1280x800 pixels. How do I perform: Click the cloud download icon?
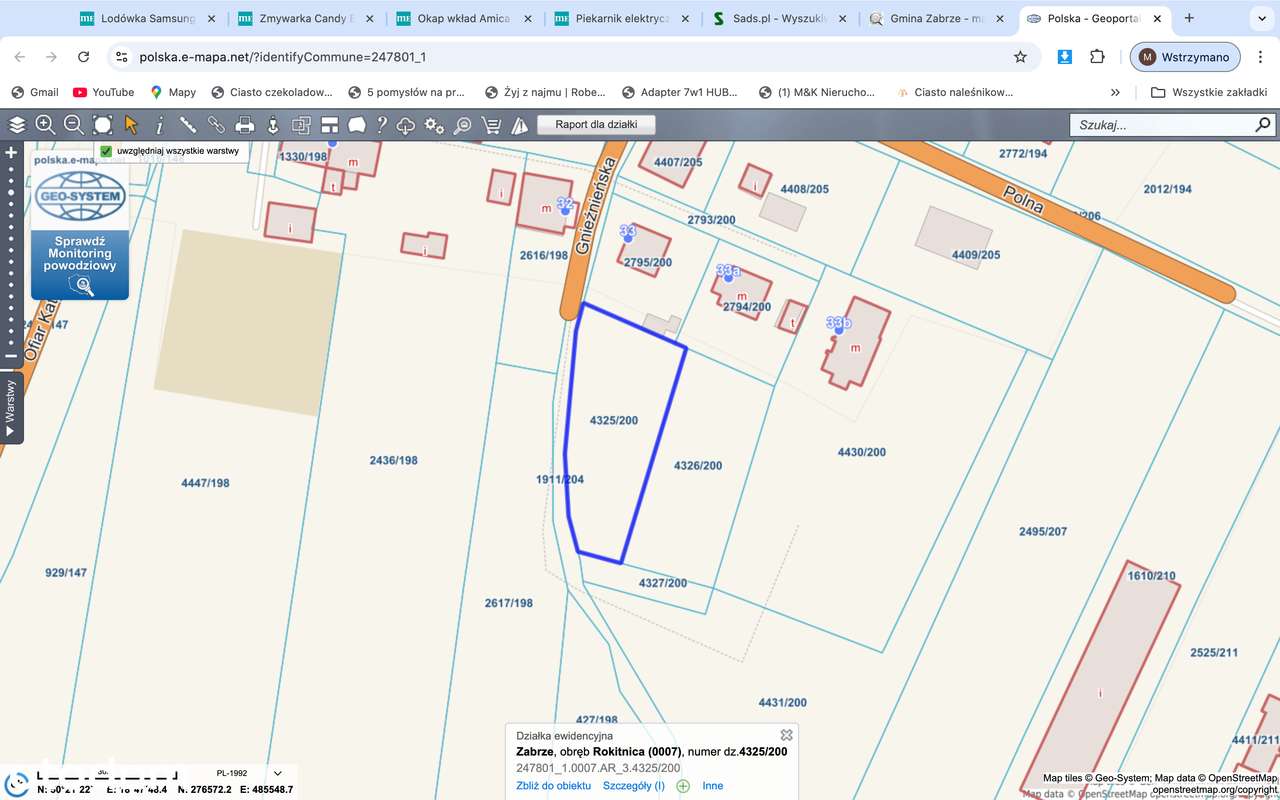pyautogui.click(x=406, y=125)
